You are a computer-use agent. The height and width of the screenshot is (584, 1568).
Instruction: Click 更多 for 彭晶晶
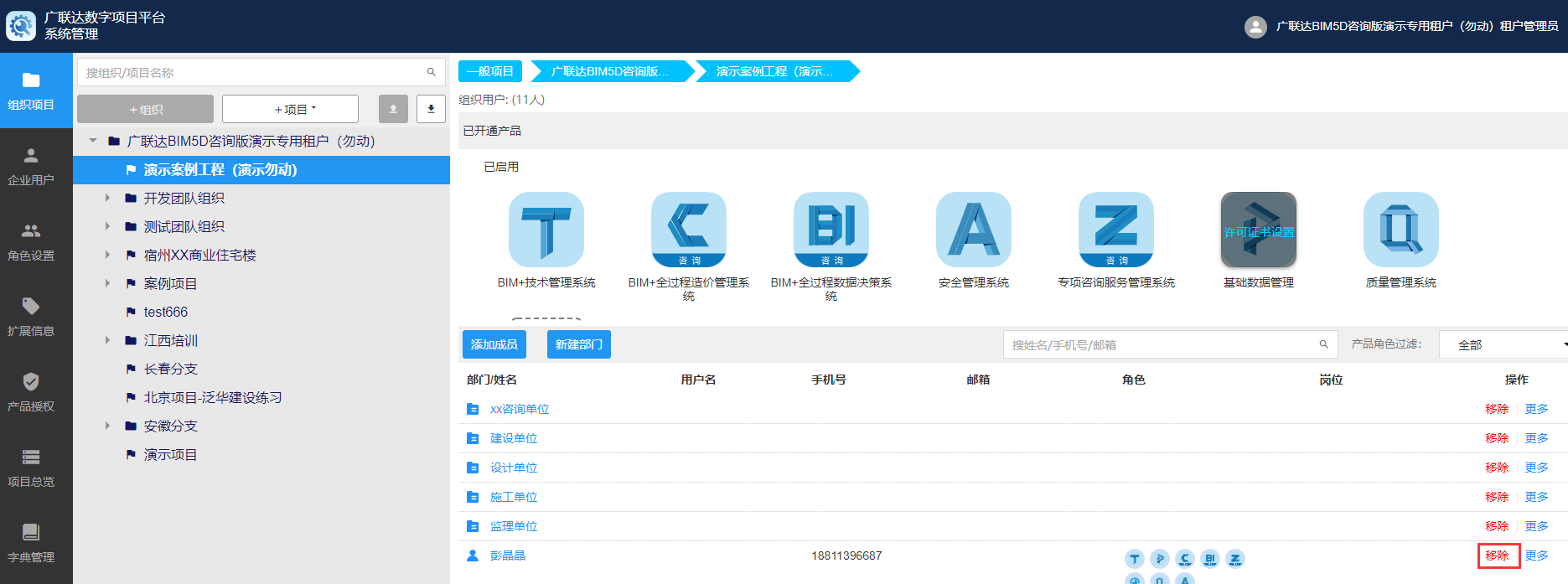(x=1536, y=556)
